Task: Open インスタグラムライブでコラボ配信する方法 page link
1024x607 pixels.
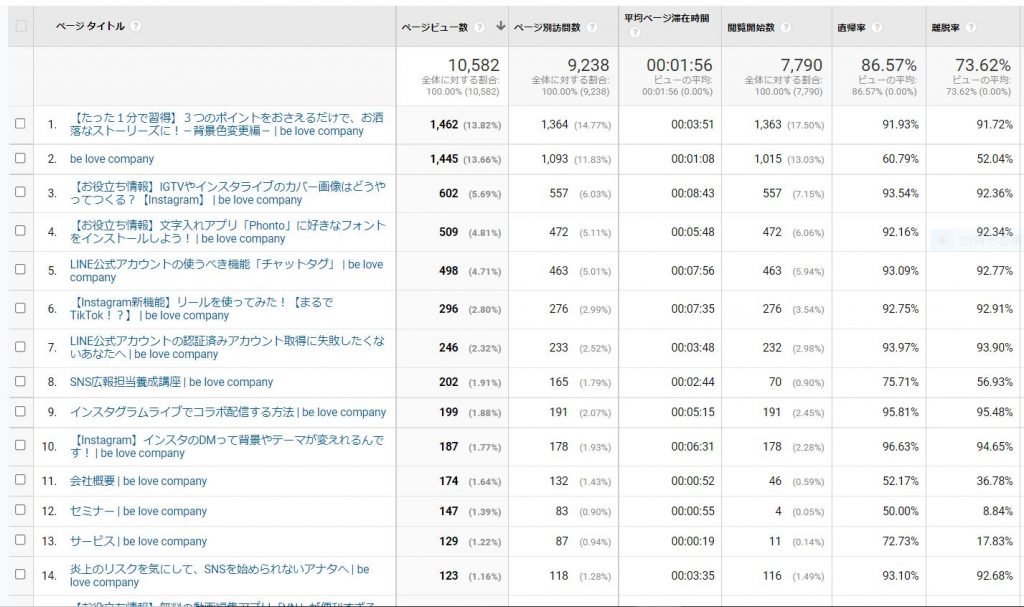Action: point(227,412)
